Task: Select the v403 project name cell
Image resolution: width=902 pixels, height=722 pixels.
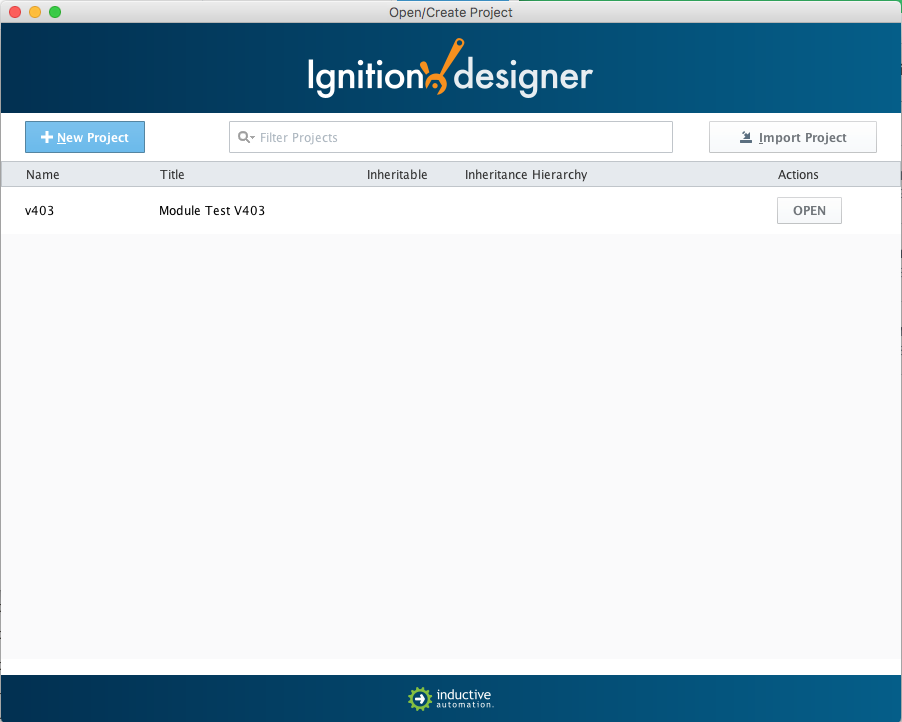Action: pyautogui.click(x=39, y=211)
